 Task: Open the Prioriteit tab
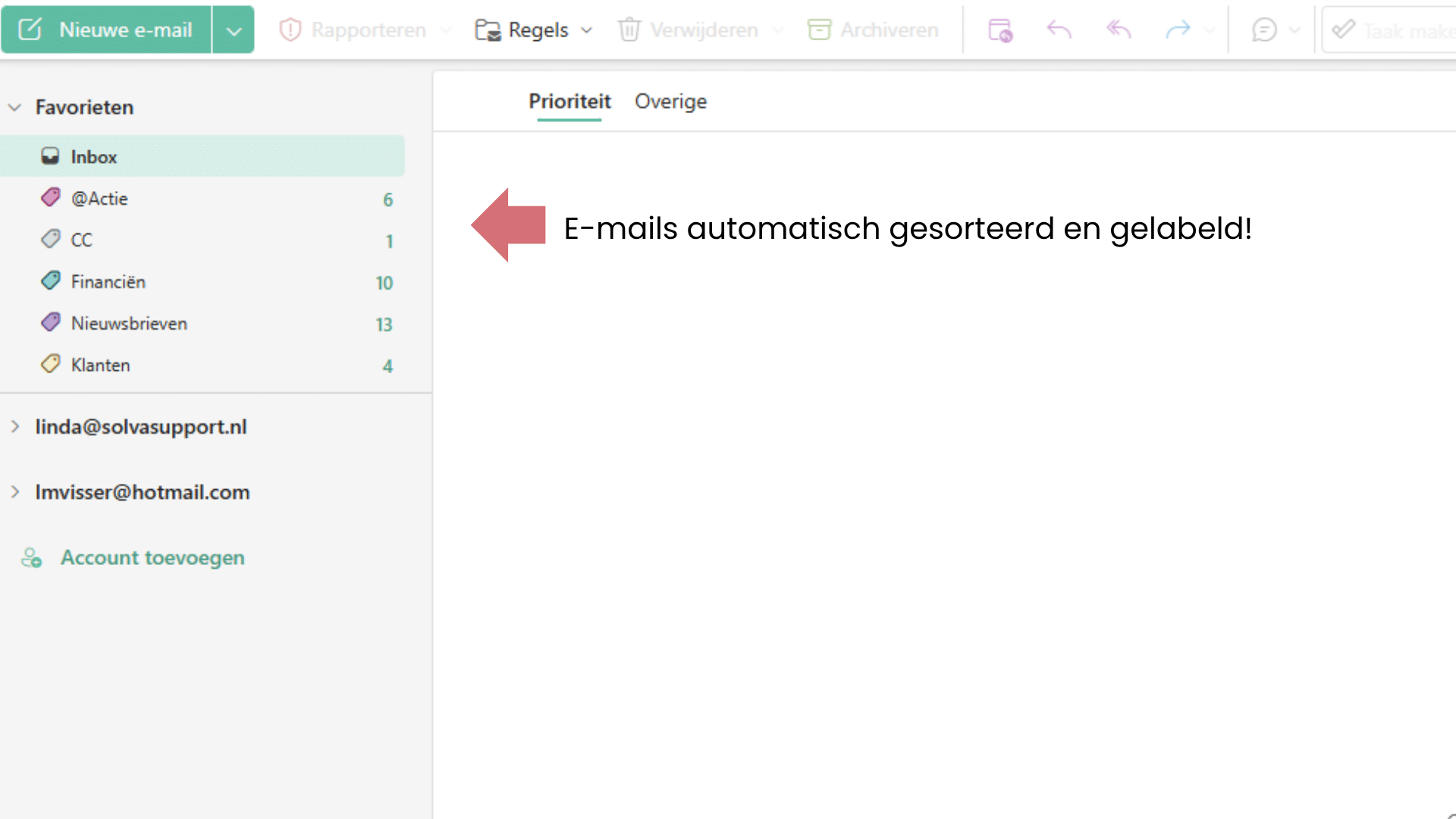coord(569,101)
